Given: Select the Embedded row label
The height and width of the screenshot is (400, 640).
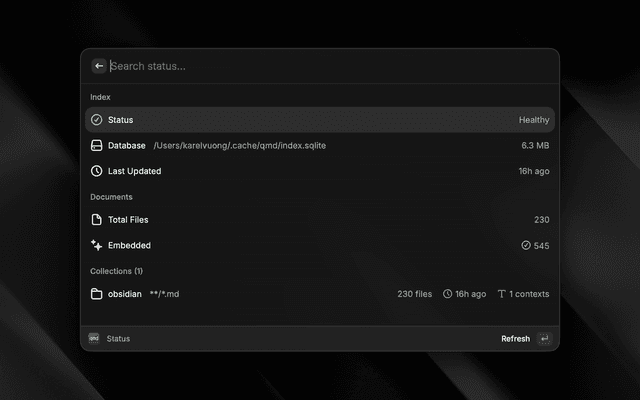Looking at the screenshot, I should pos(129,245).
